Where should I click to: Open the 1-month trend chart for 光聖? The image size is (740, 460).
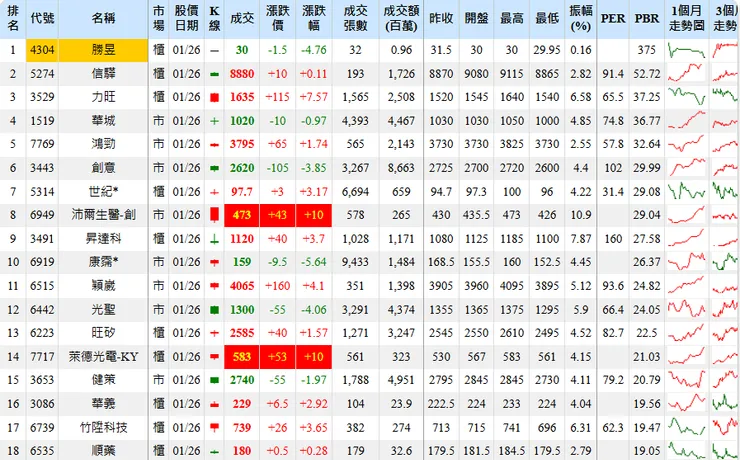[x=687, y=309]
